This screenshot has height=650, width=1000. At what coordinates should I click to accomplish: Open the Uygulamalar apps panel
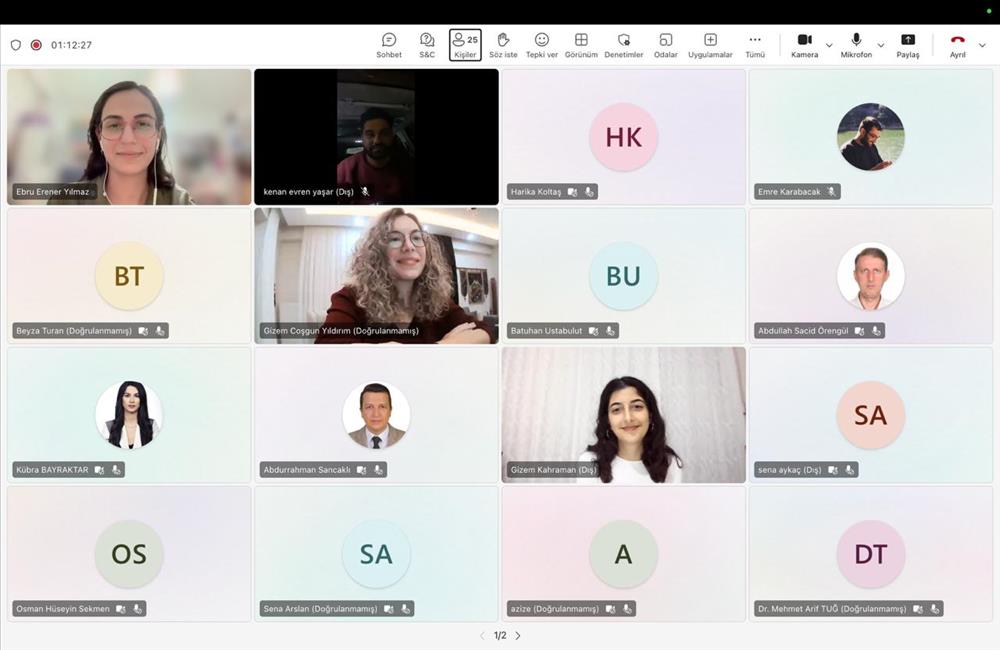click(x=710, y=45)
